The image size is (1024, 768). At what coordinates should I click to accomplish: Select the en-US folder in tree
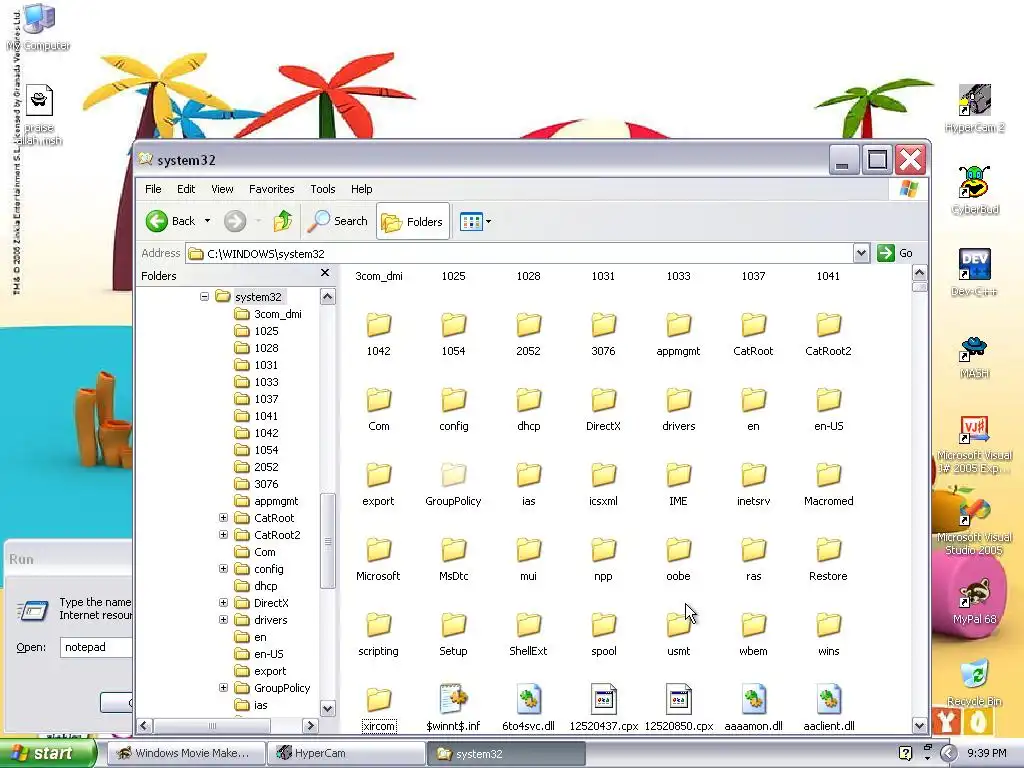point(259,654)
